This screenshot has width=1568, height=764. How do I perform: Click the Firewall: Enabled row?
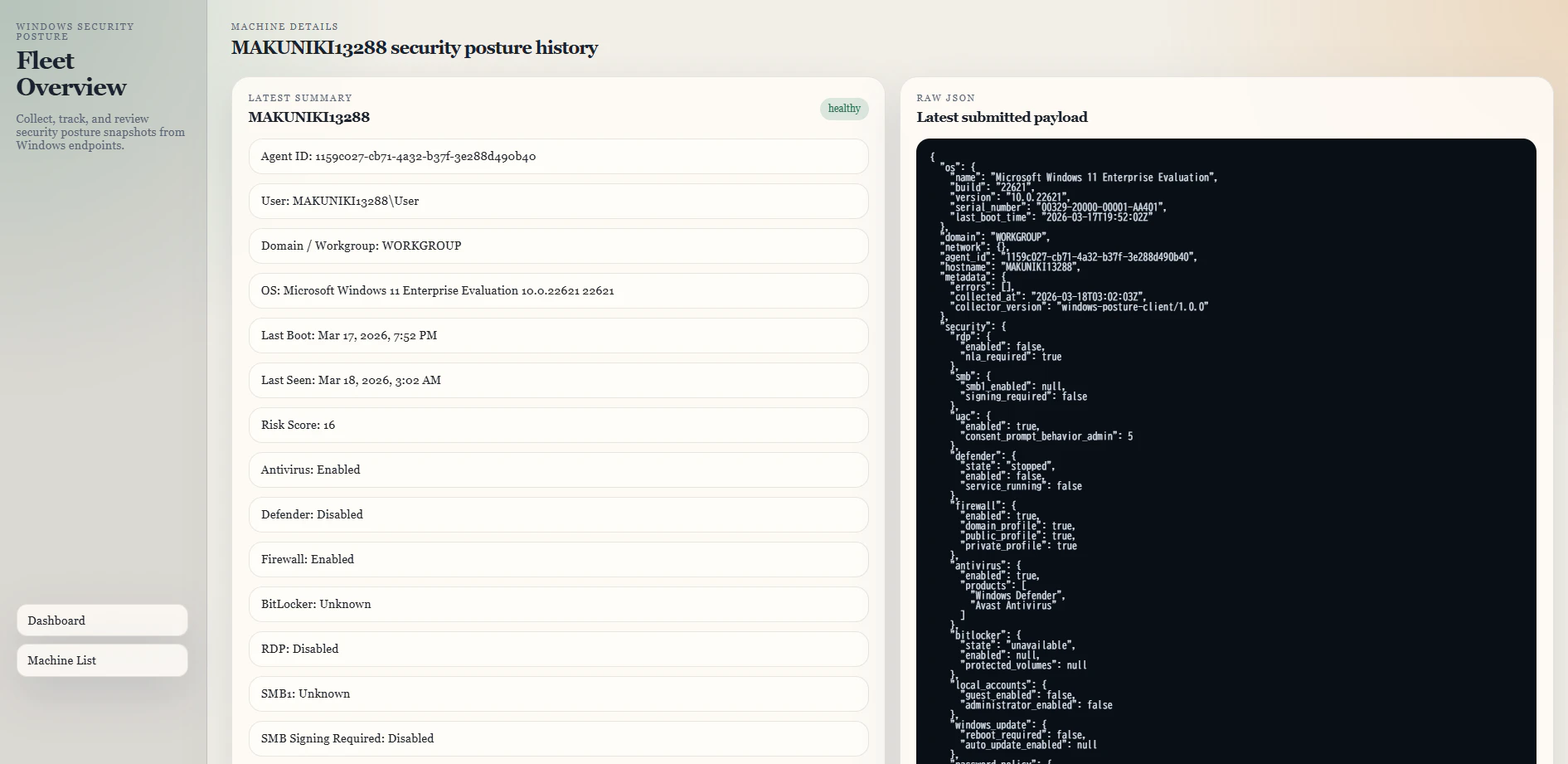(x=558, y=560)
